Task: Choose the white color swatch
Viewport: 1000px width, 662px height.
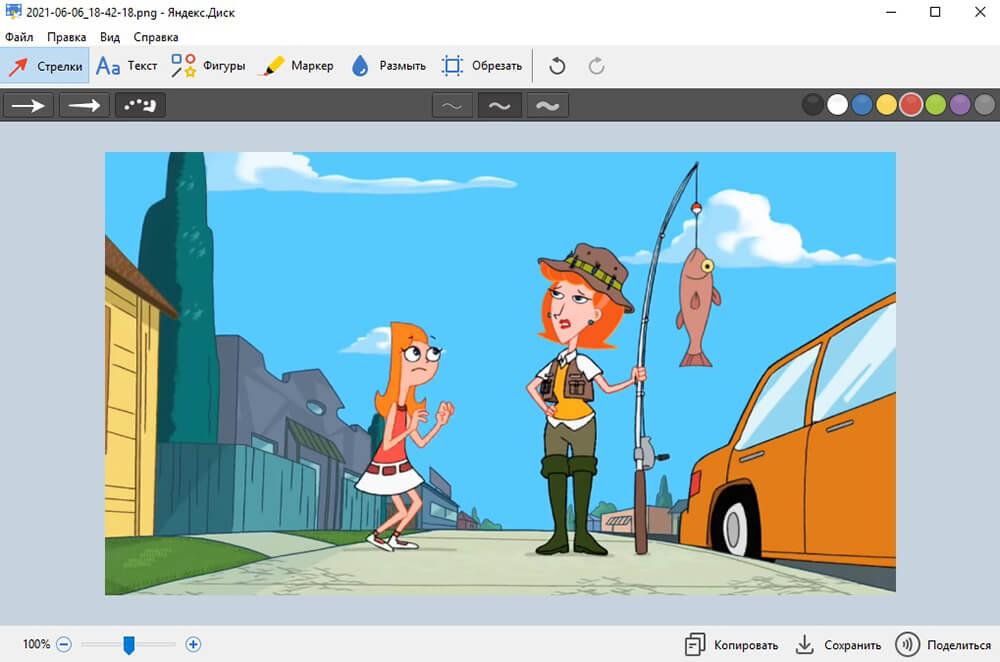Action: click(x=837, y=105)
